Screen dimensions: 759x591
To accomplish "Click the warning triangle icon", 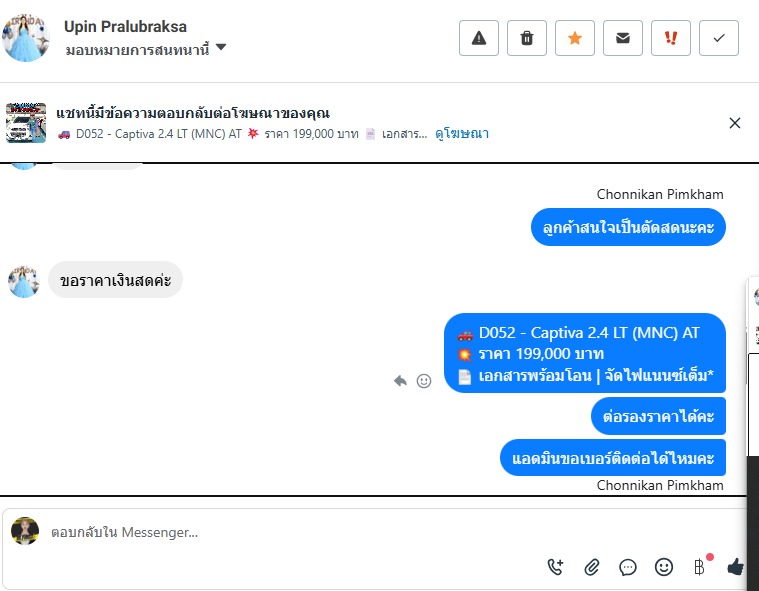I will click(479, 38).
